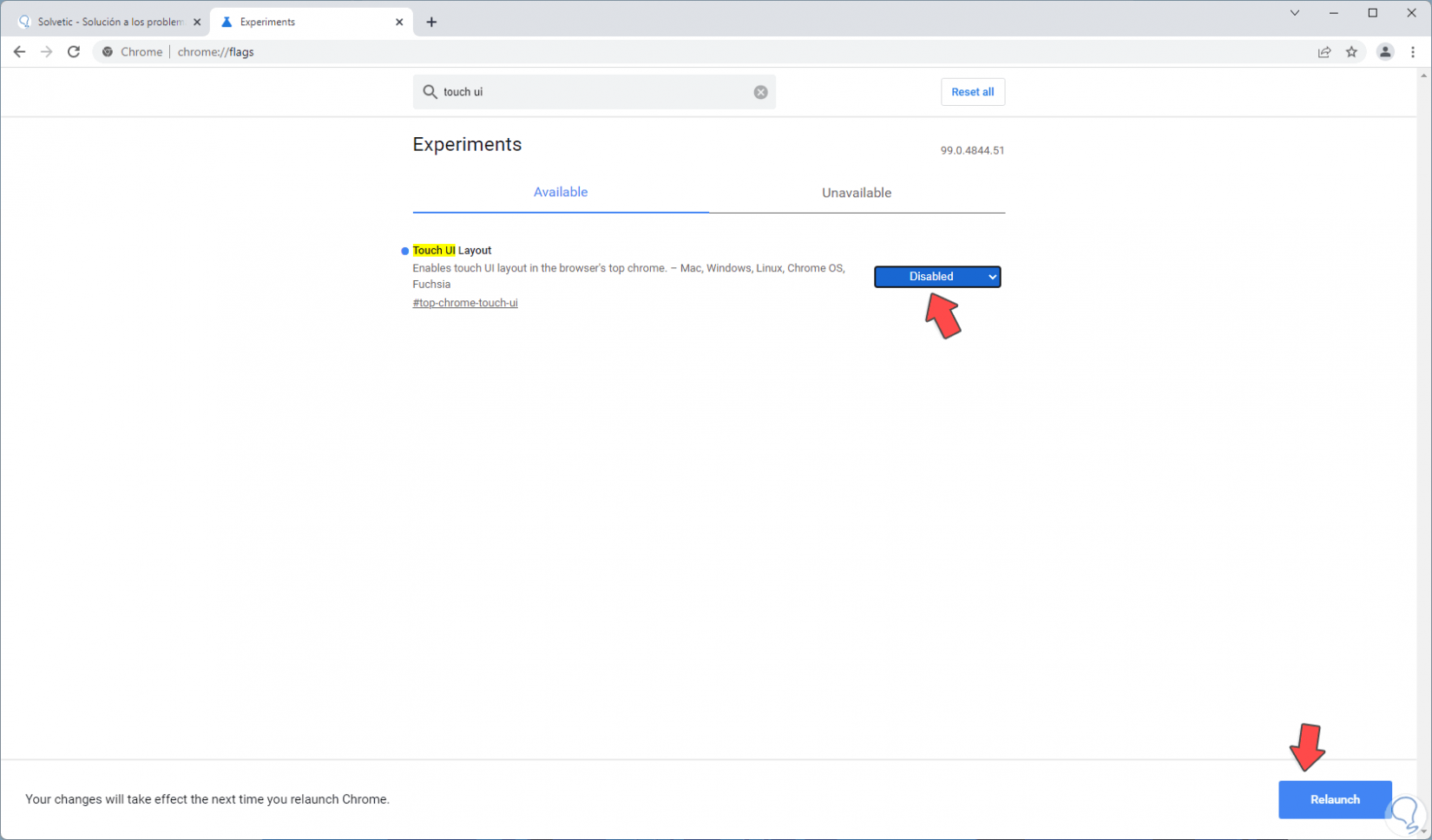This screenshot has height=840, width=1432.
Task: Go back using the browser back arrow
Action: [19, 52]
